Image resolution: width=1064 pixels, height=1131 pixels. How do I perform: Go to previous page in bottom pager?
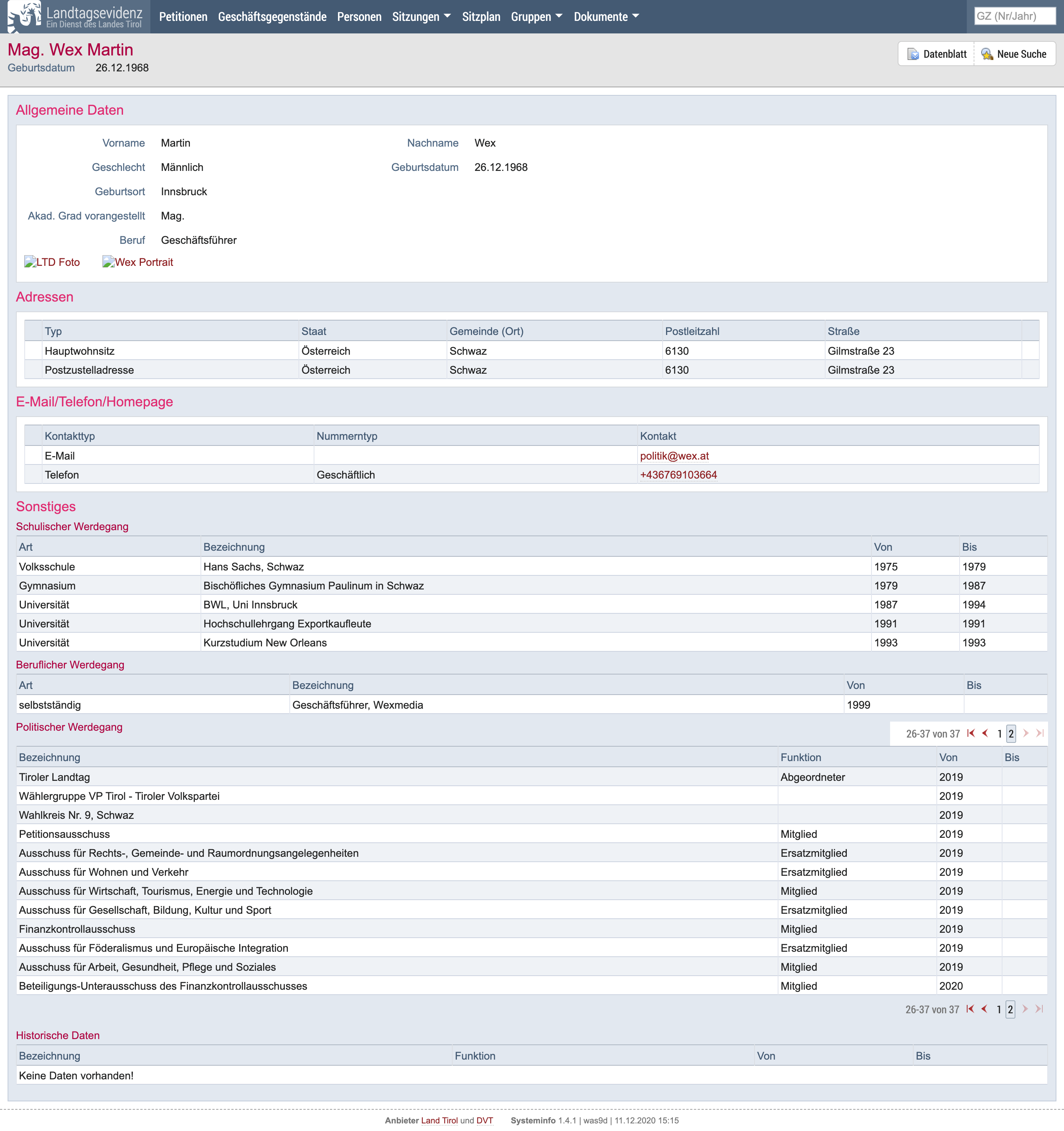(x=984, y=1009)
